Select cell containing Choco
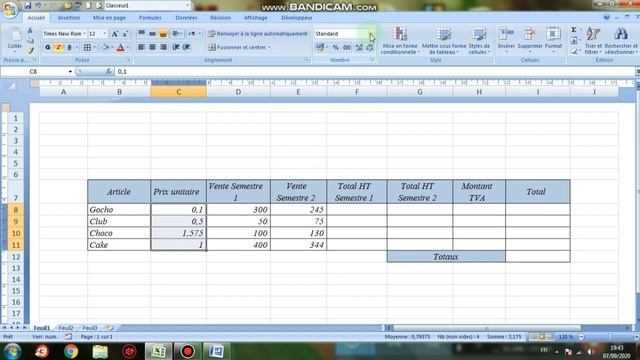This screenshot has height=360, width=640. point(119,233)
